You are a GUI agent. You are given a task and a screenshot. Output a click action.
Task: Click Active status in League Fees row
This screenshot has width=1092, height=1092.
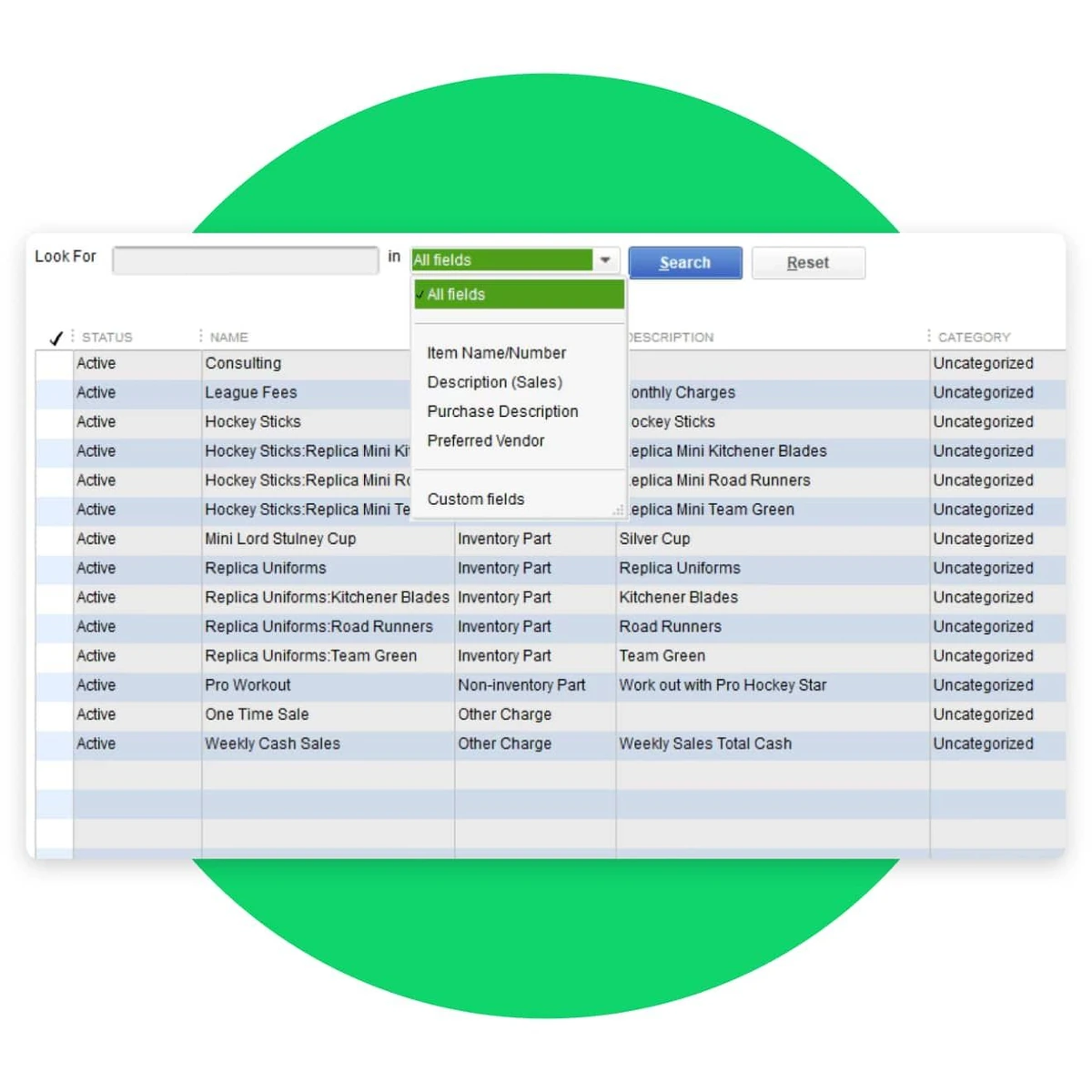pyautogui.click(x=96, y=392)
